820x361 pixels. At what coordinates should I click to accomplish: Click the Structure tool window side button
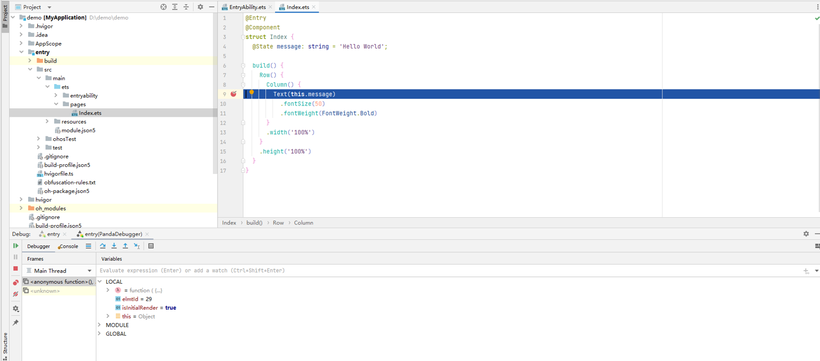pyautogui.click(x=5, y=345)
